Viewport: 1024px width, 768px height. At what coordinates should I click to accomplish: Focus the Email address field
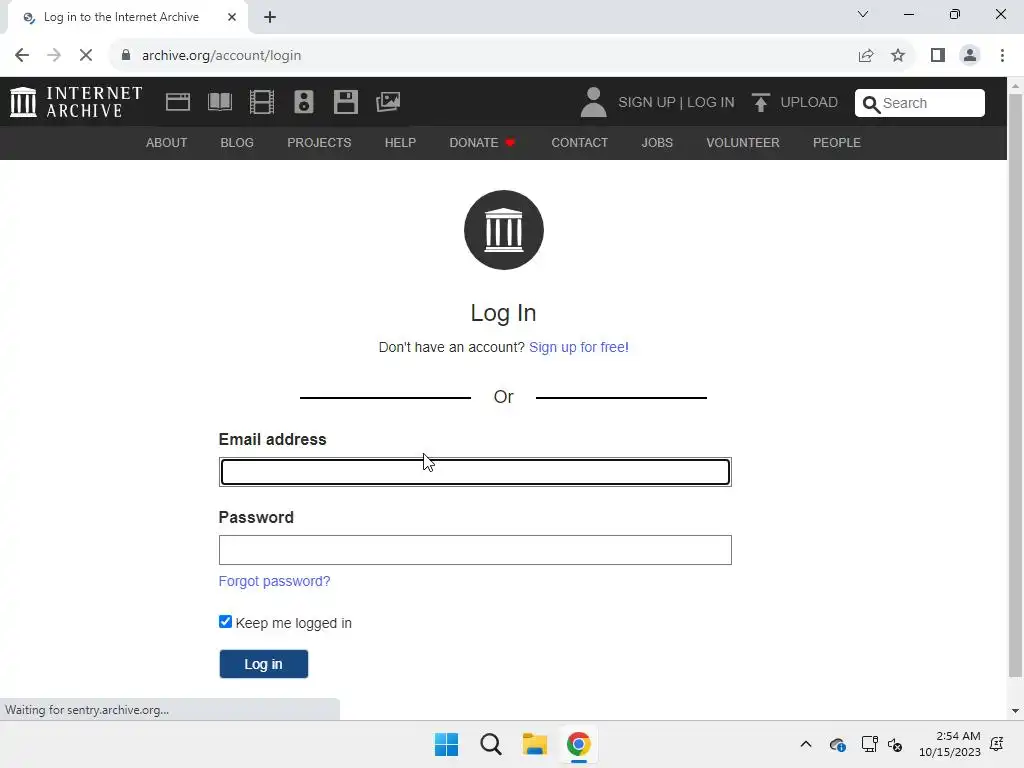click(475, 472)
